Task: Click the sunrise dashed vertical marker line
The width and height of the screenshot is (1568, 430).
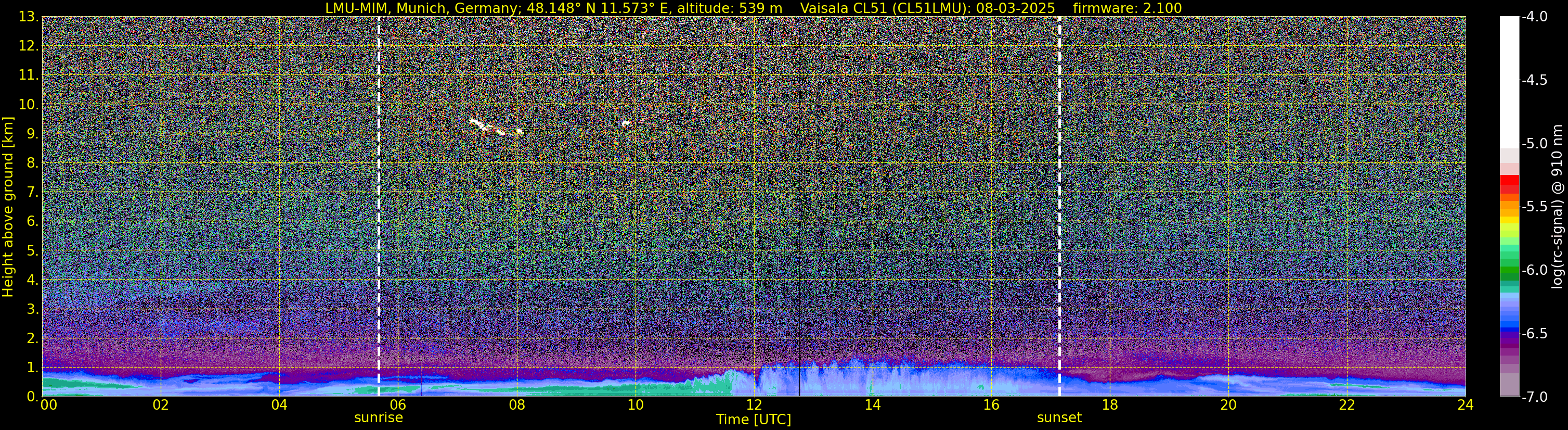Action: point(379,206)
